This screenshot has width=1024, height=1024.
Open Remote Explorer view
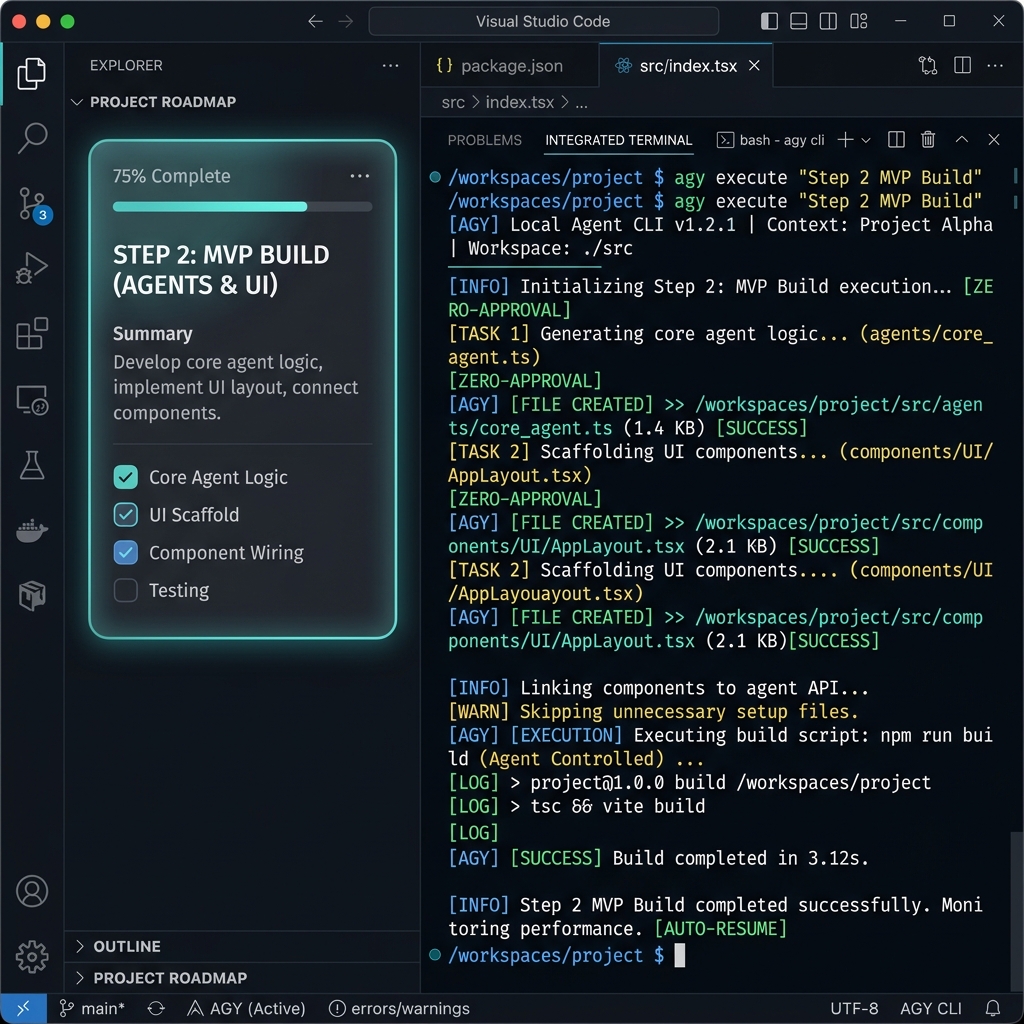(31, 400)
